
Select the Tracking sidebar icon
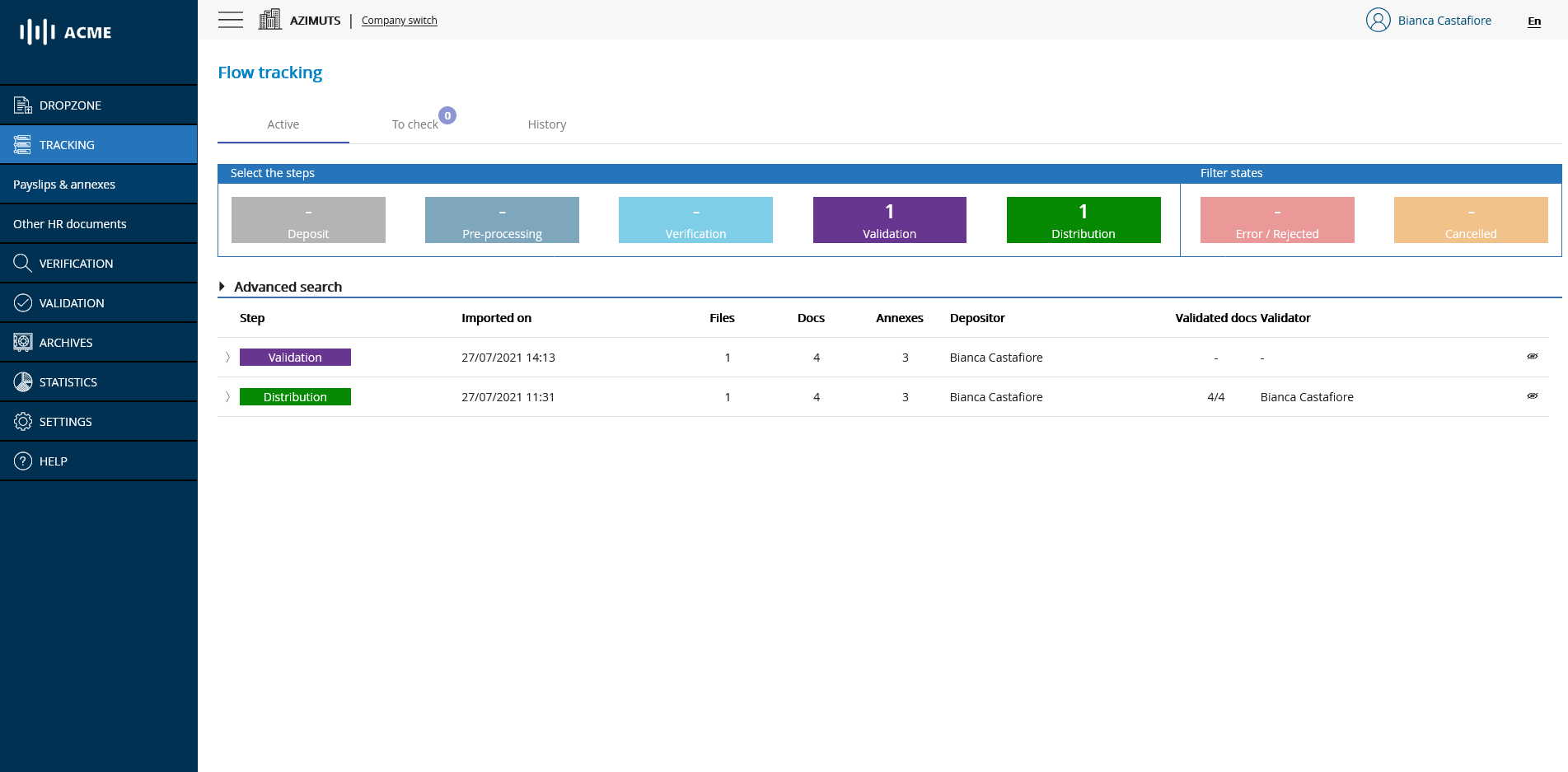click(x=22, y=144)
